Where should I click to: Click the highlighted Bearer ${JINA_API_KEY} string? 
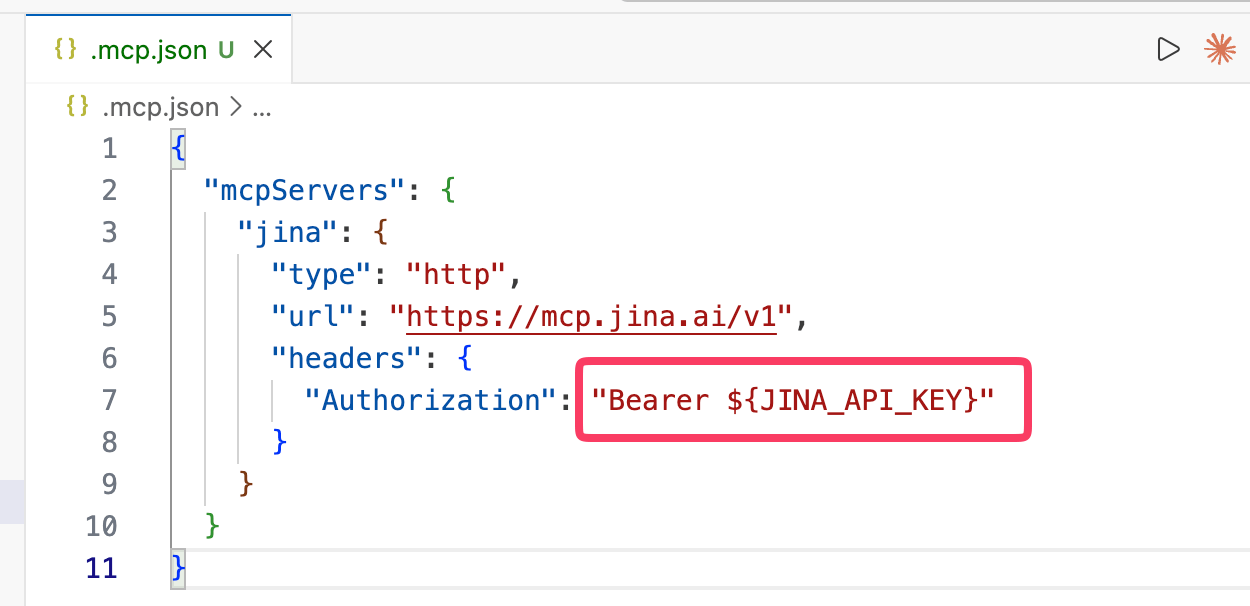tap(802, 400)
